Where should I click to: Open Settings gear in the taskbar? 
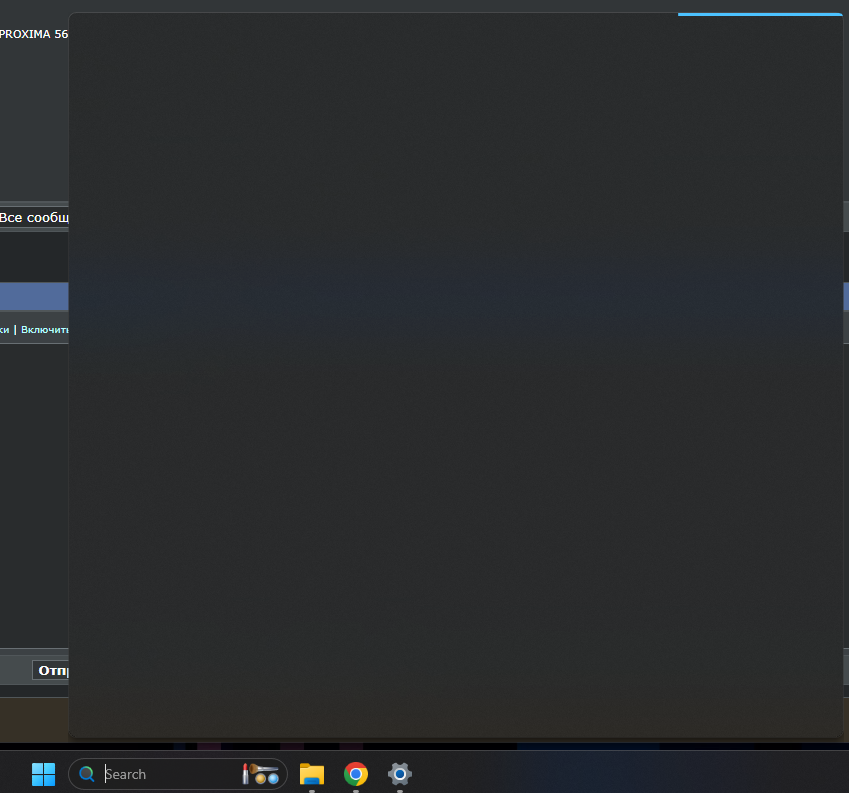(400, 774)
